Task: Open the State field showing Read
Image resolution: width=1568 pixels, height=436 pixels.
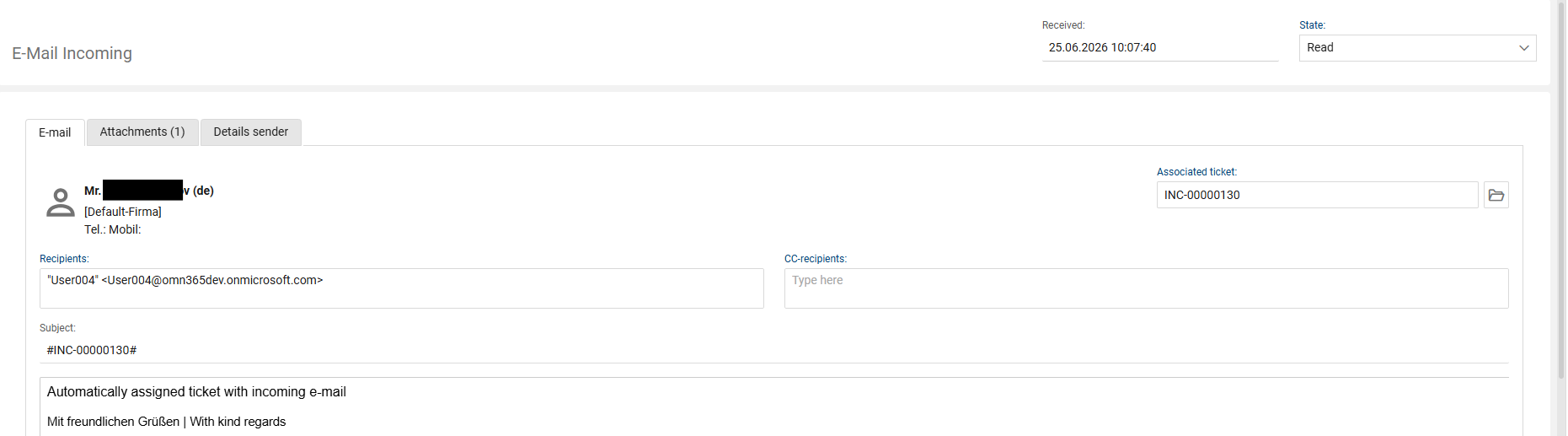Action: pyautogui.click(x=1417, y=48)
